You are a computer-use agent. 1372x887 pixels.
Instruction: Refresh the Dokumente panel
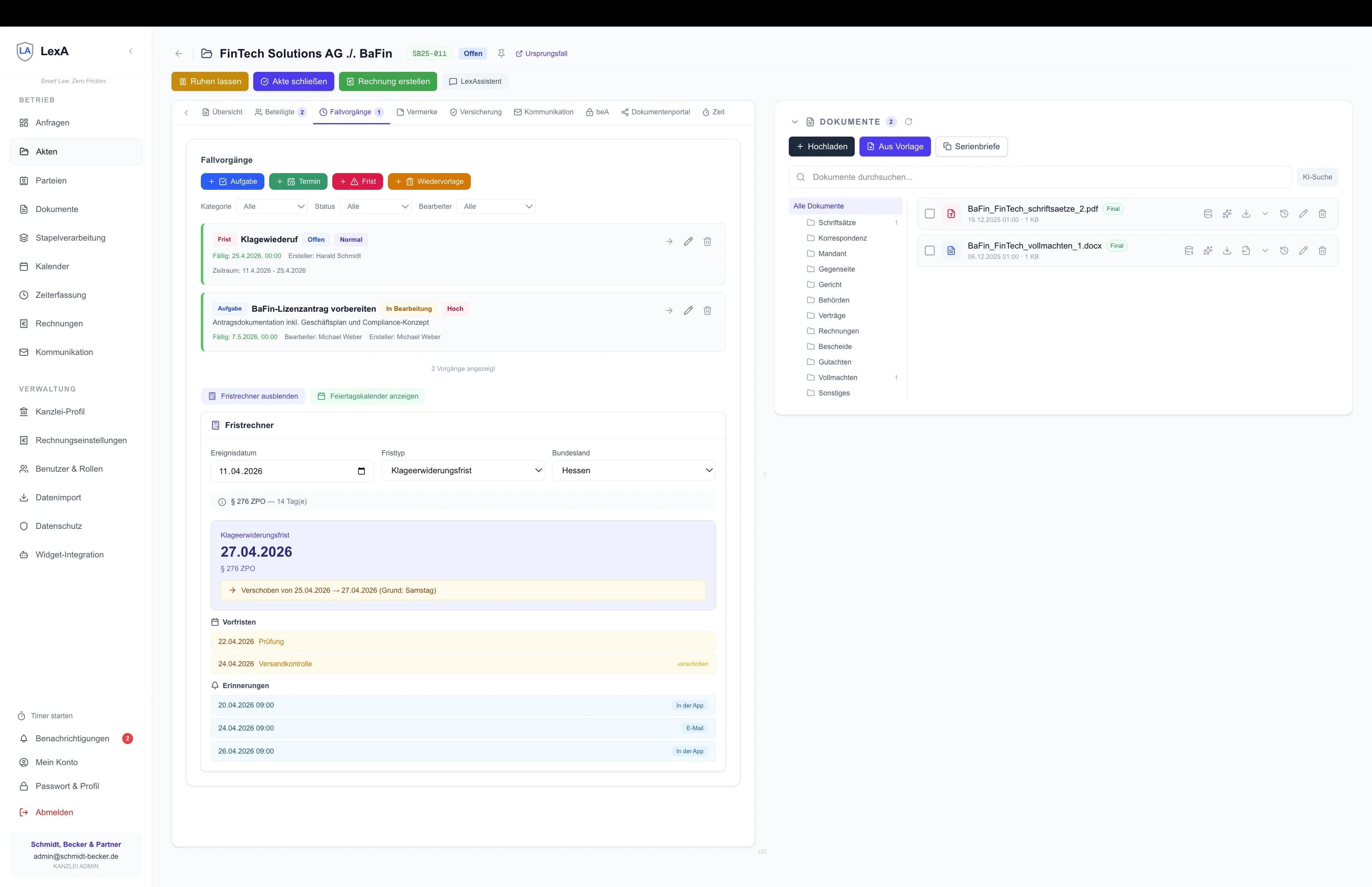909,121
